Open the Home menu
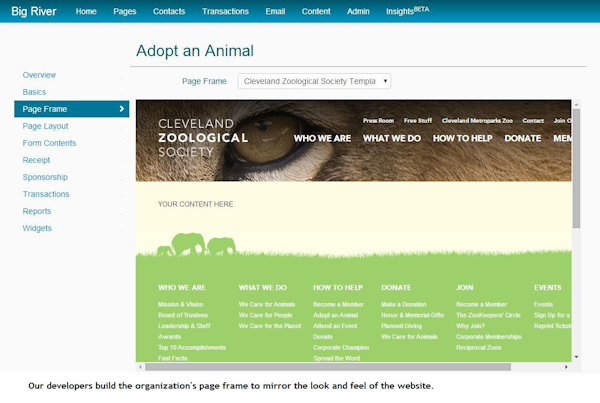 click(86, 11)
